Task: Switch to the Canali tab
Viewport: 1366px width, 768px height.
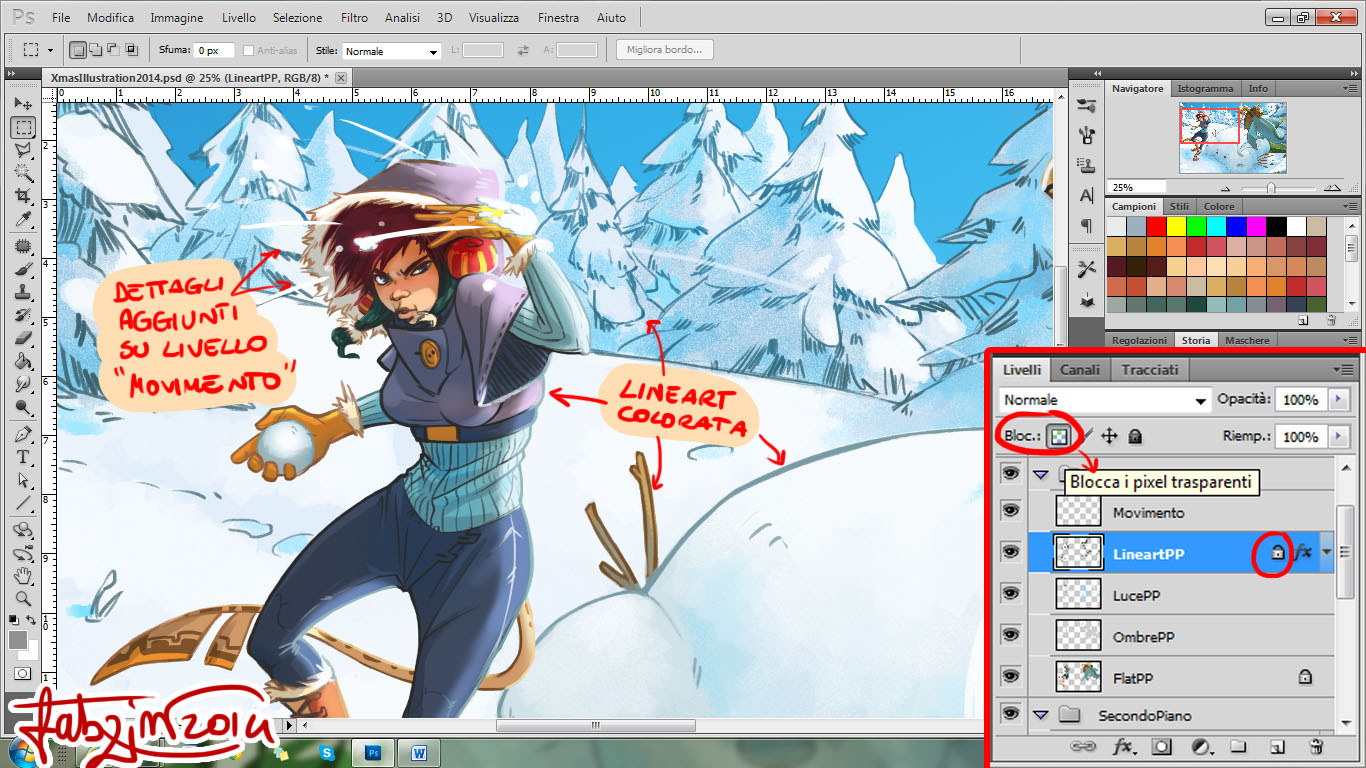Action: [1080, 370]
